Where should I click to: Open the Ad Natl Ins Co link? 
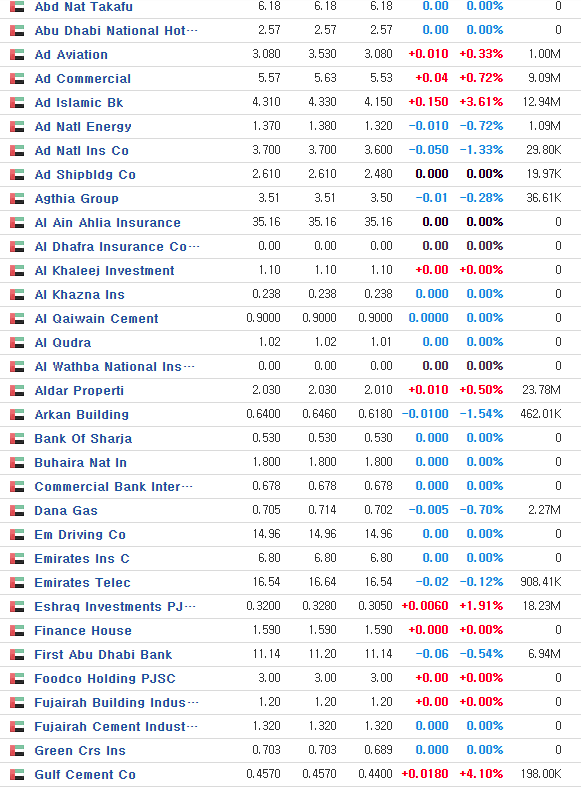click(x=82, y=150)
